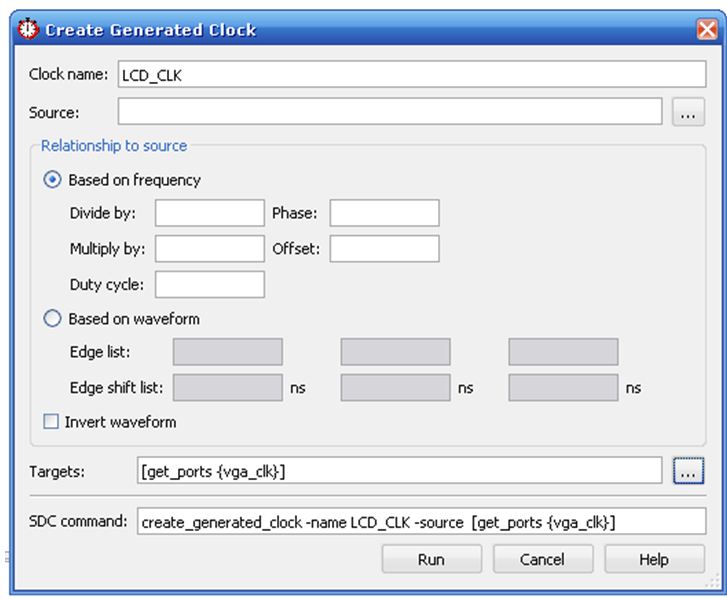Image resolution: width=727 pixels, height=600 pixels.
Task: Click the SDC command text field
Action: 421,522
